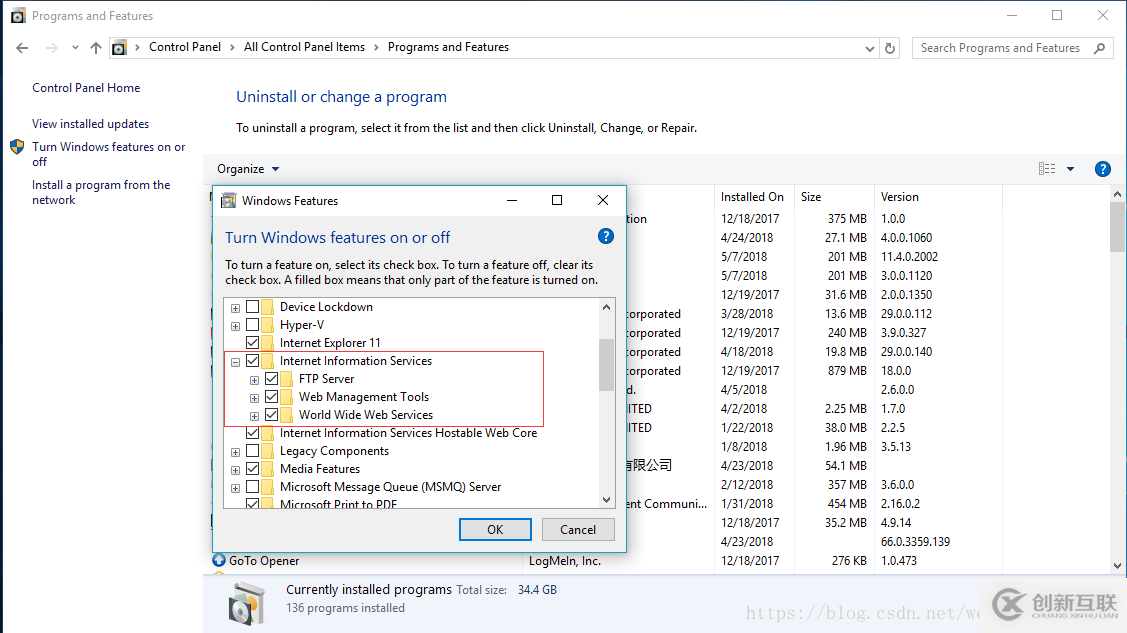Click the installed programs summary icon
This screenshot has width=1127, height=633.
pyautogui.click(x=247, y=604)
